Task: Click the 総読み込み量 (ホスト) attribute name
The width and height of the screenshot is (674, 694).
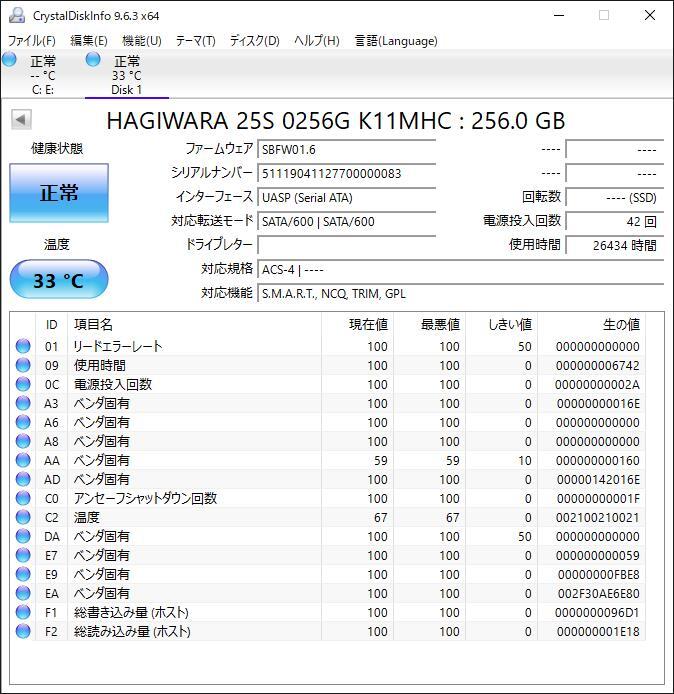Action: tap(132, 632)
